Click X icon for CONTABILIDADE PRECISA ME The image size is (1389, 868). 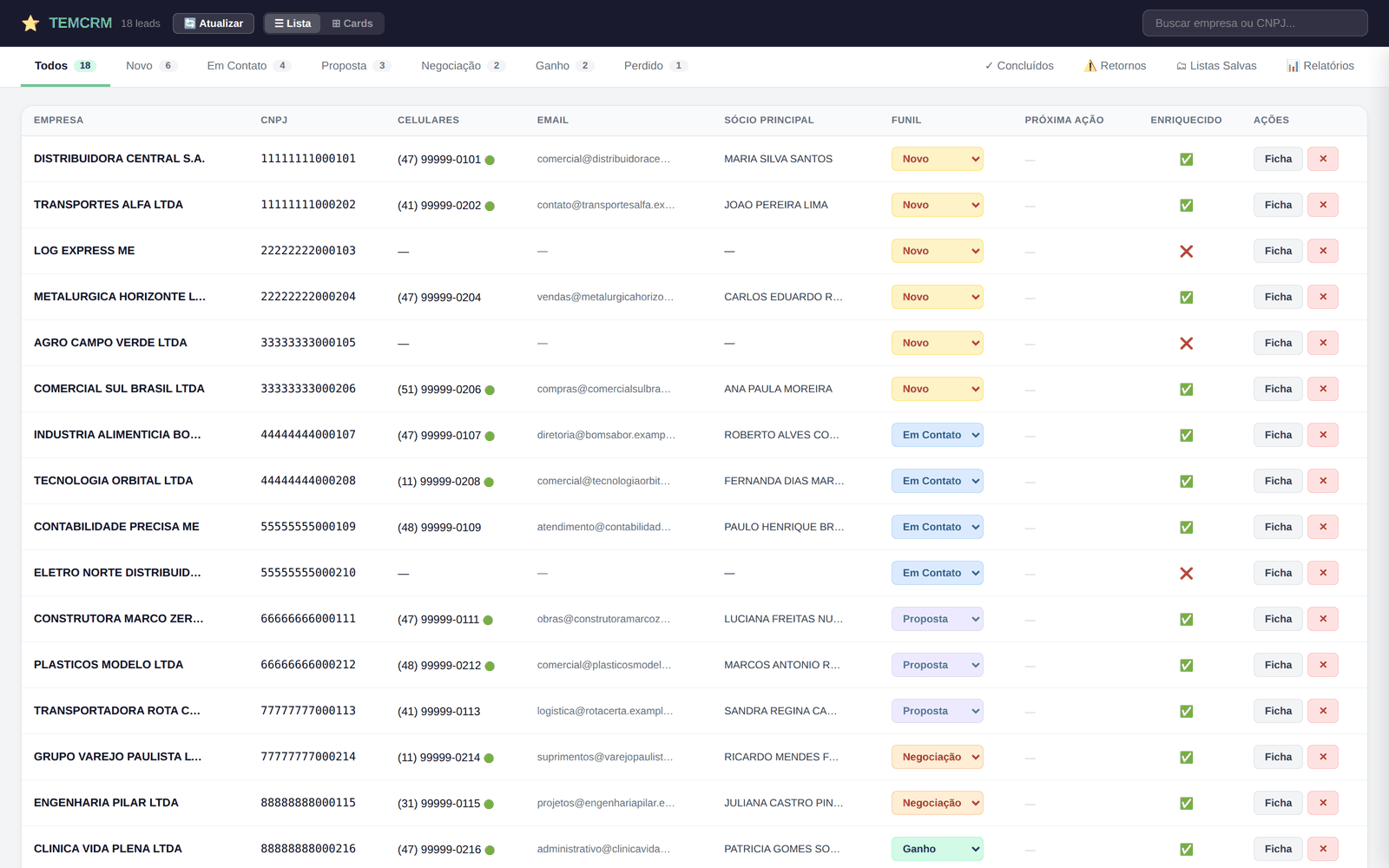[x=1323, y=527]
